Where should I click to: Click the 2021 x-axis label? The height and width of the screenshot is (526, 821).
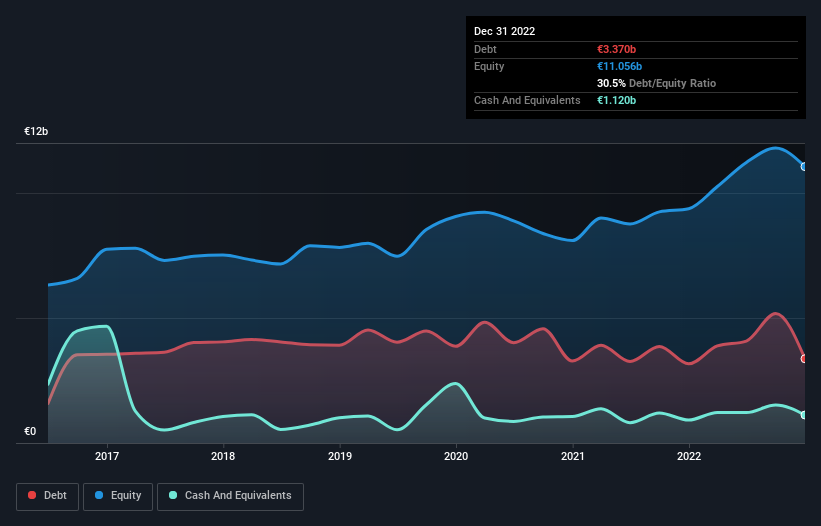pos(573,456)
